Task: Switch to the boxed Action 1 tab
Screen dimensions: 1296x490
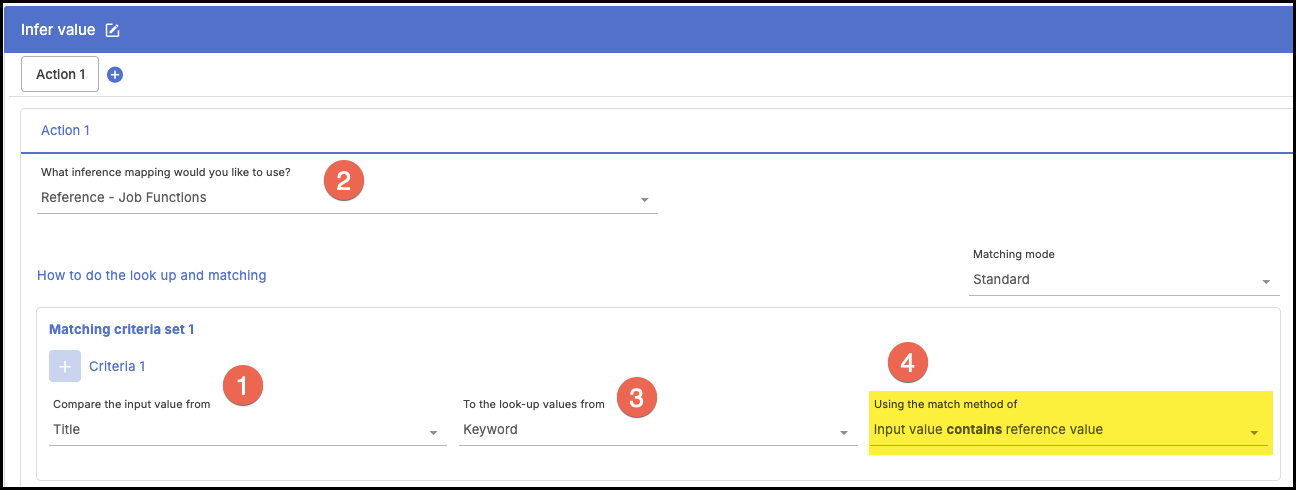Action: (x=60, y=75)
